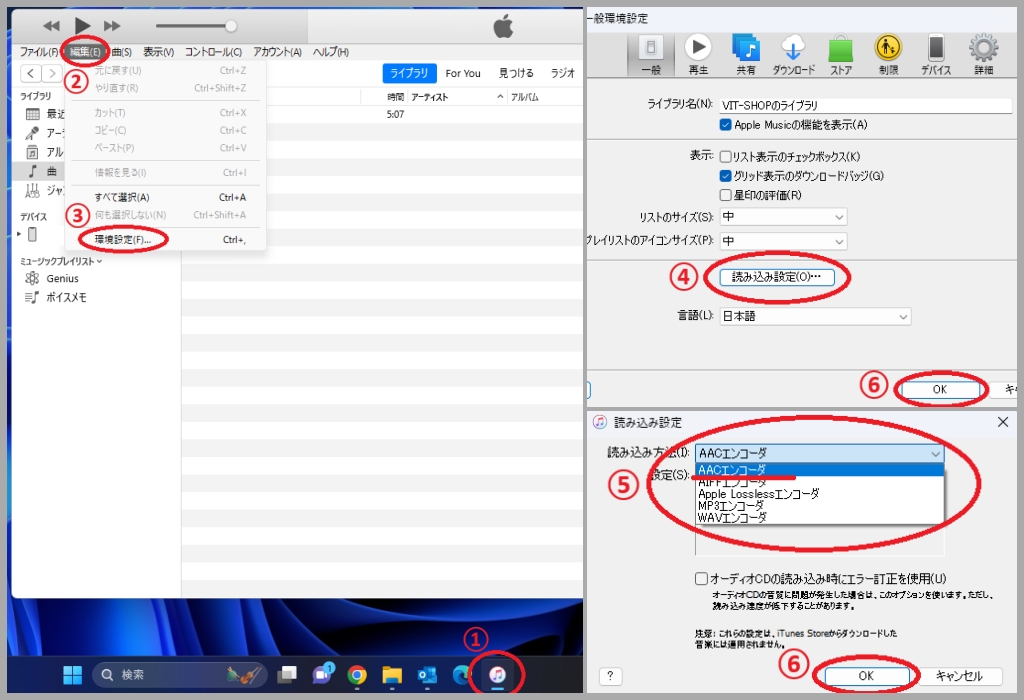Open the 制限 restrictions preferences tab
Viewport: 1024px width, 700px height.
[888, 55]
